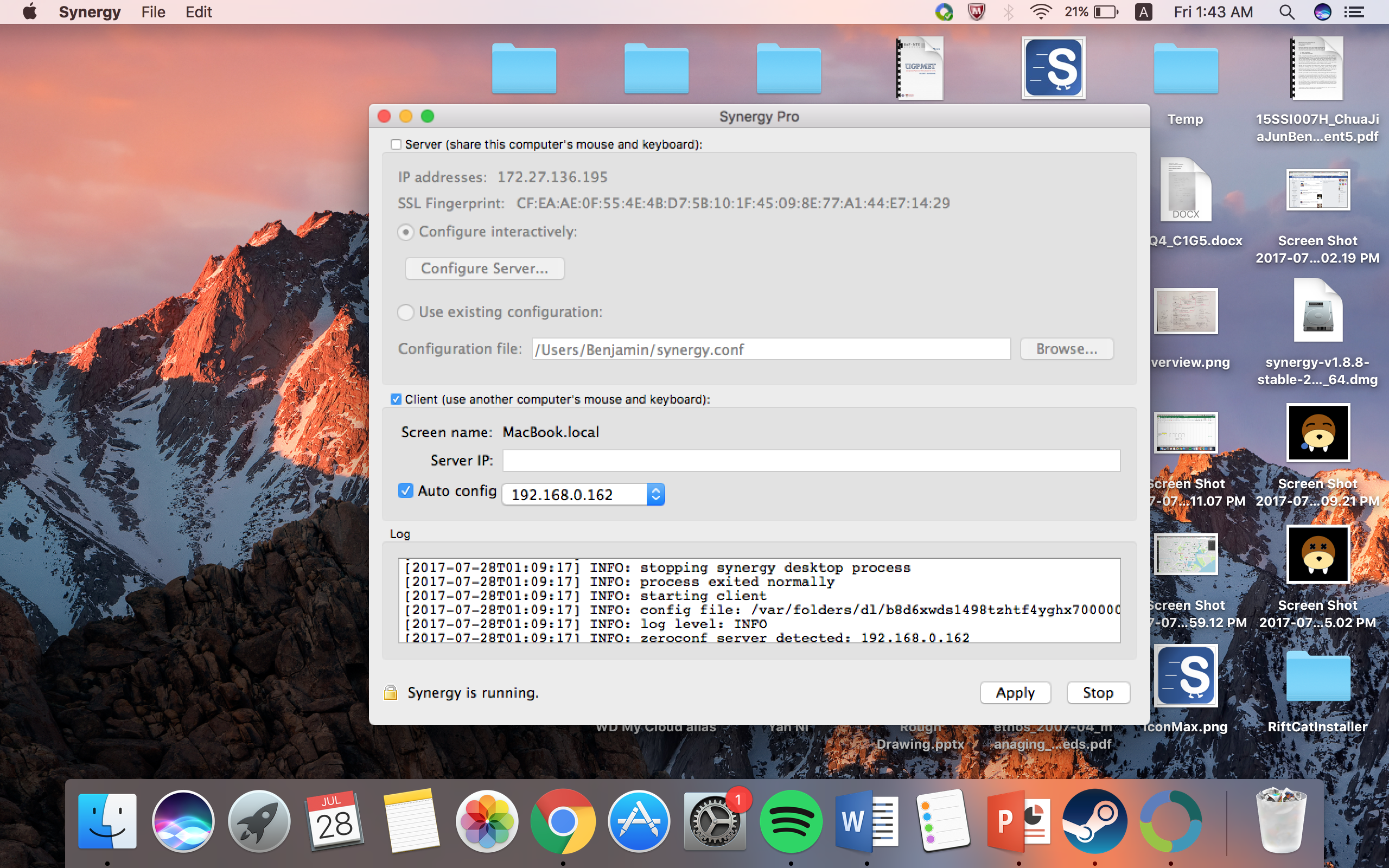Click the Browse... button
Screen dimensions: 1389x868
point(1066,349)
